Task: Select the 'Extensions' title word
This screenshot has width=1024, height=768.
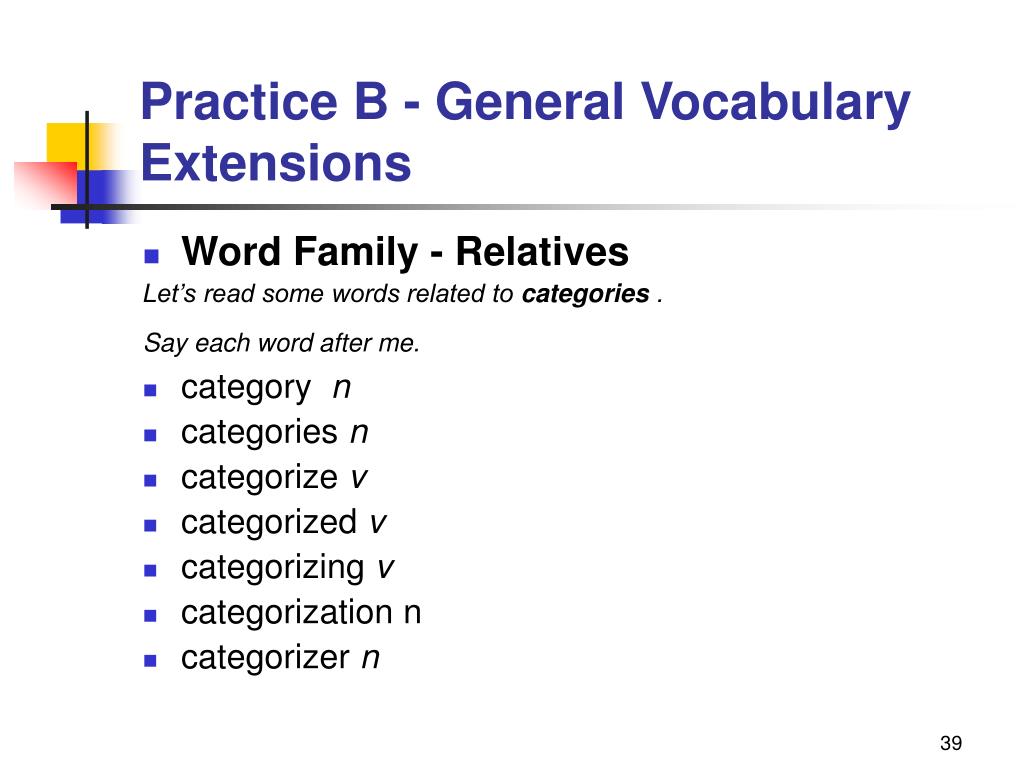Action: point(276,163)
